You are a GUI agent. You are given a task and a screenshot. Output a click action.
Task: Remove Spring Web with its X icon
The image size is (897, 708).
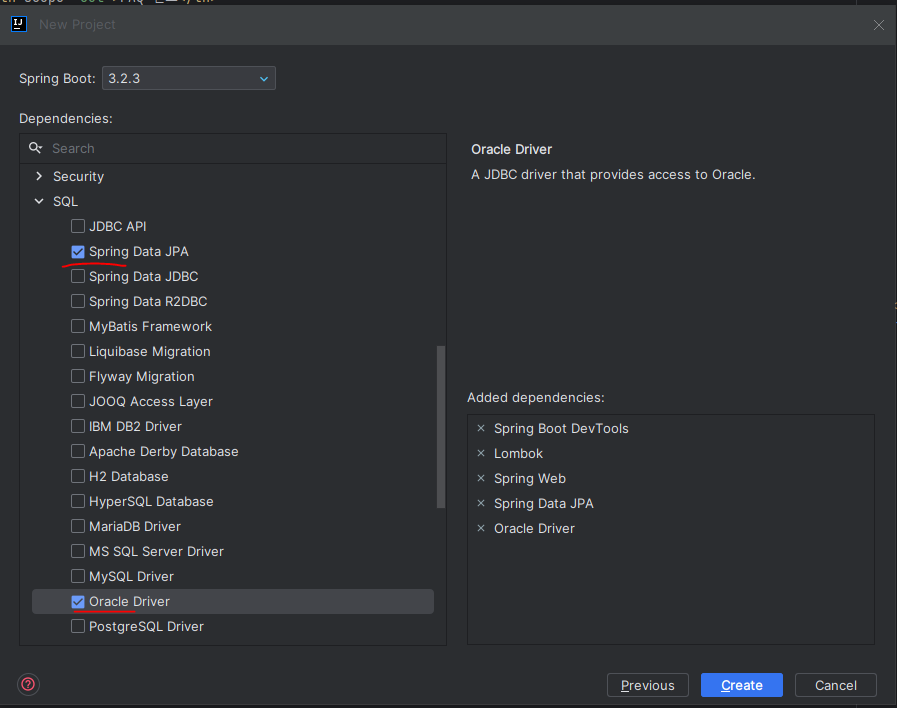coord(481,478)
